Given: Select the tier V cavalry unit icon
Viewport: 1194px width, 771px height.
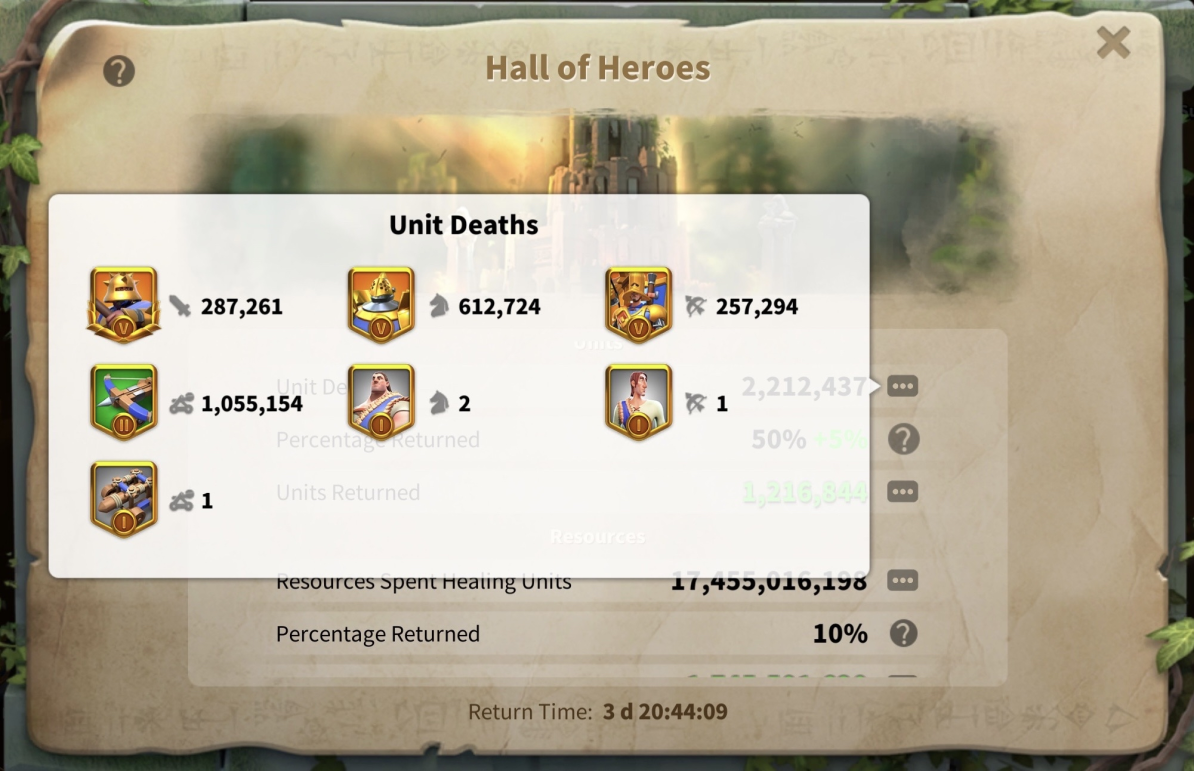Looking at the screenshot, I should (381, 304).
